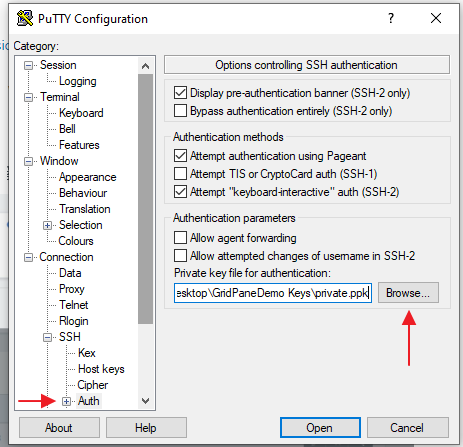Close the PuTTY Configuration dialog

436,18
